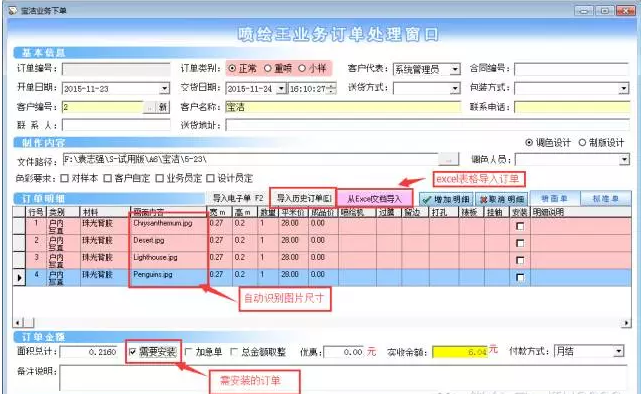Click into the 合同编号 input field
Viewport: 641px width, 394px height.
571,69
